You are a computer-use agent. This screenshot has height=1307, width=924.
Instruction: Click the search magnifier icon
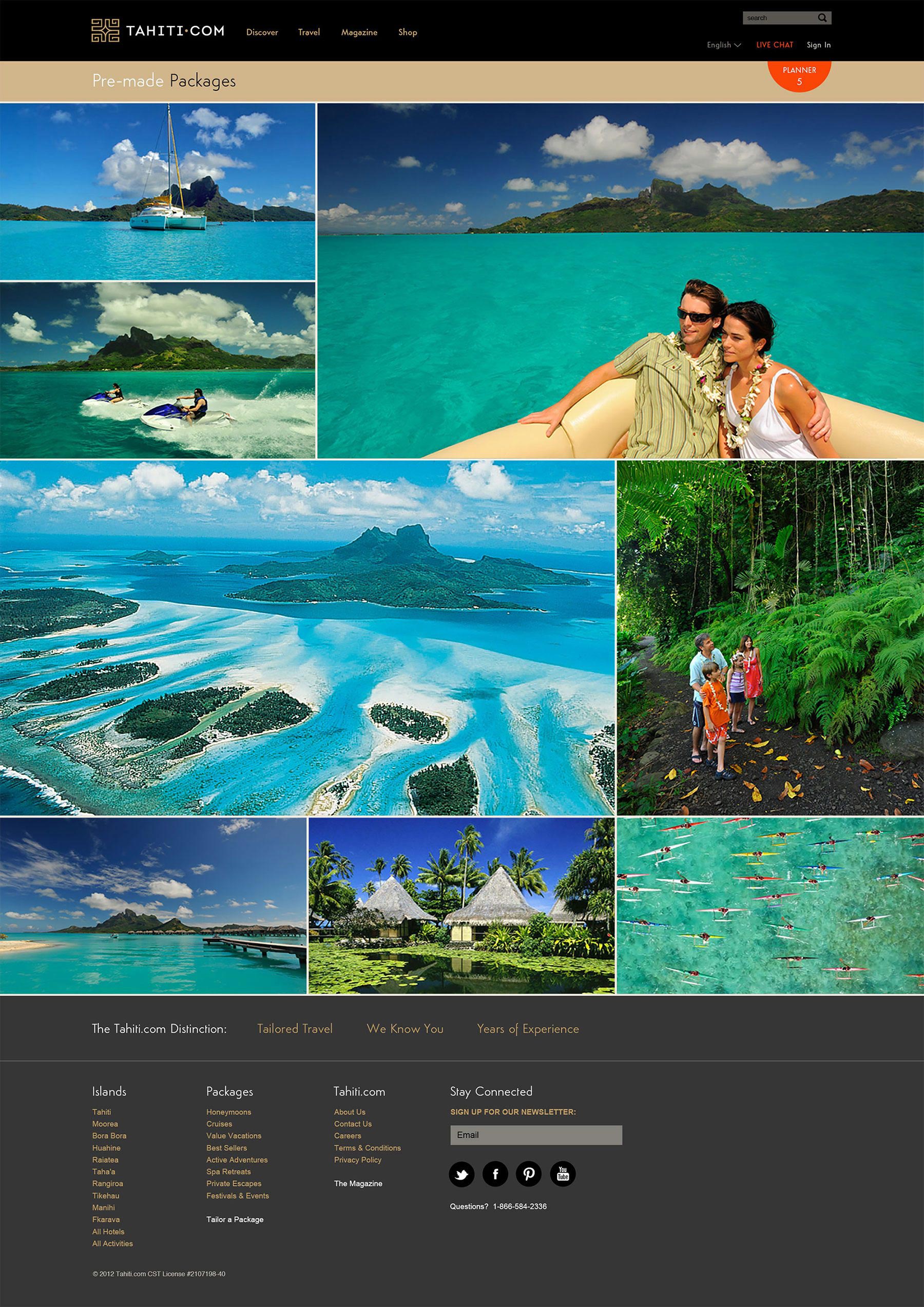pos(821,17)
